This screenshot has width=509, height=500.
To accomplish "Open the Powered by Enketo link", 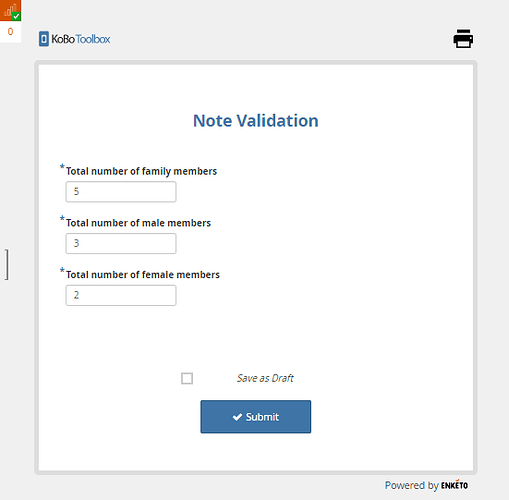I will (x=426, y=485).
